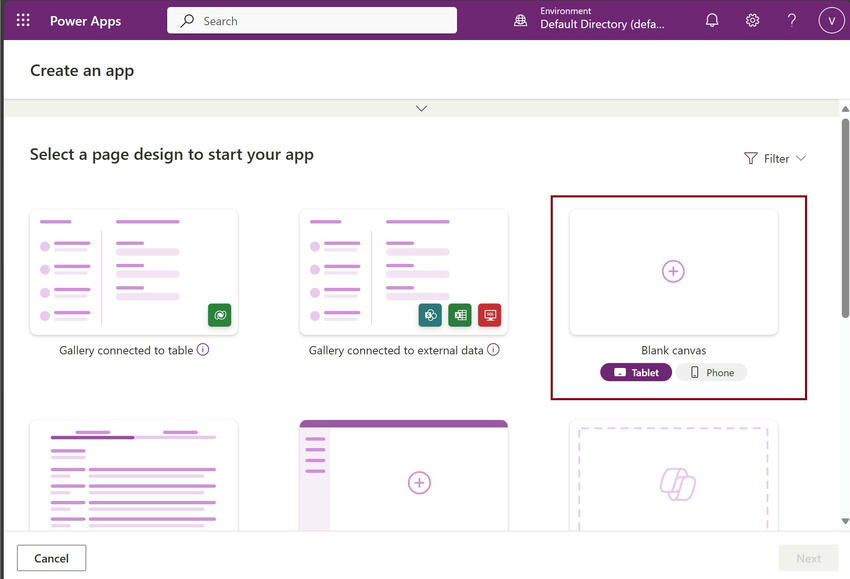Click the Gallery connected to external data label
The height and width of the screenshot is (579, 850).
396,351
